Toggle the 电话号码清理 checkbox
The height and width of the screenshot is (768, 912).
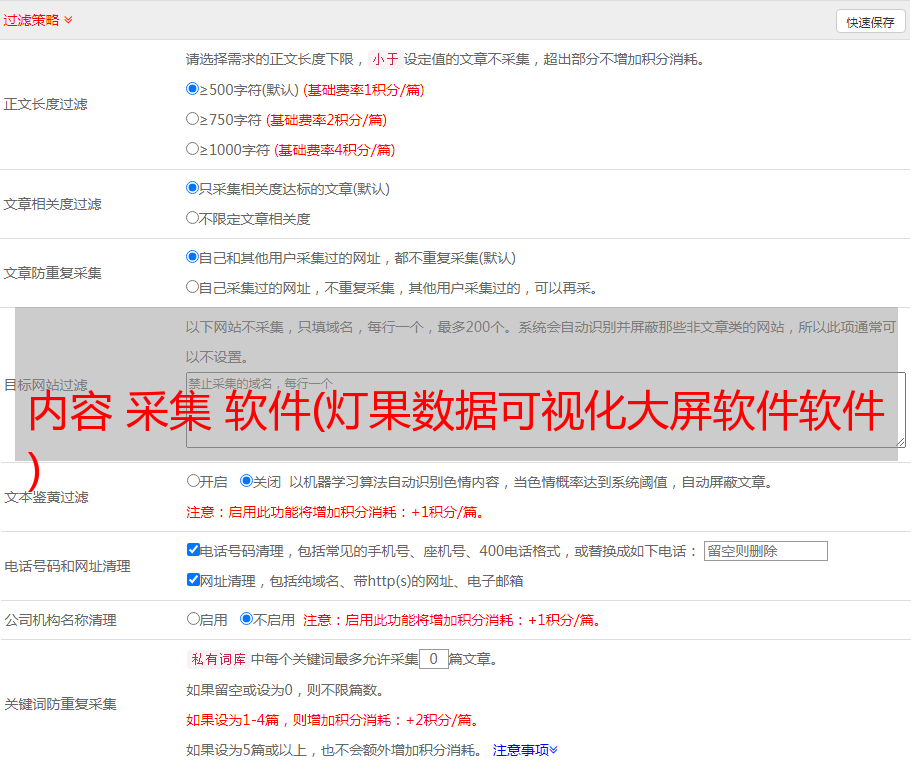pos(193,550)
